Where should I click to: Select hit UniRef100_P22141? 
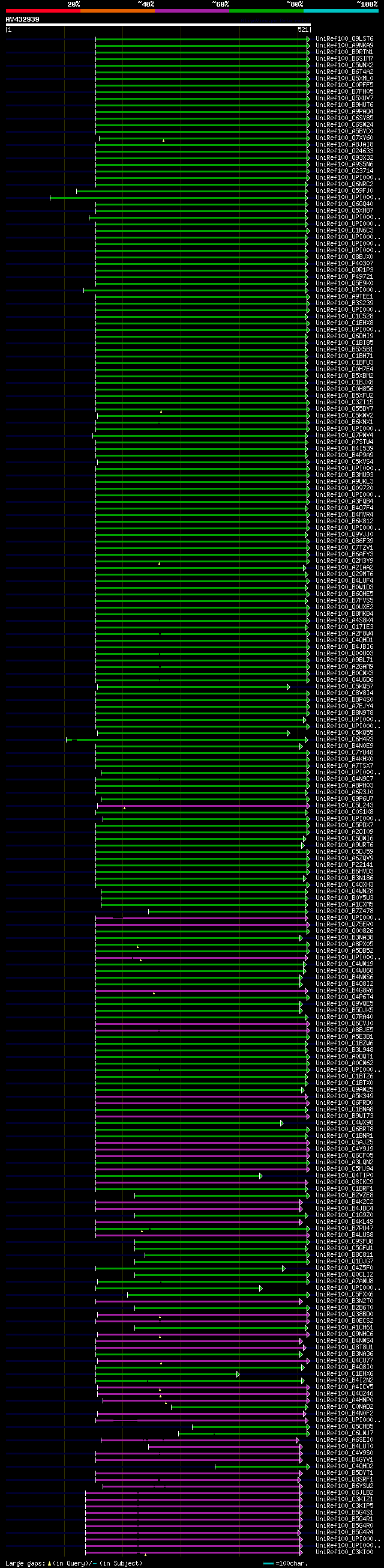click(x=344, y=865)
